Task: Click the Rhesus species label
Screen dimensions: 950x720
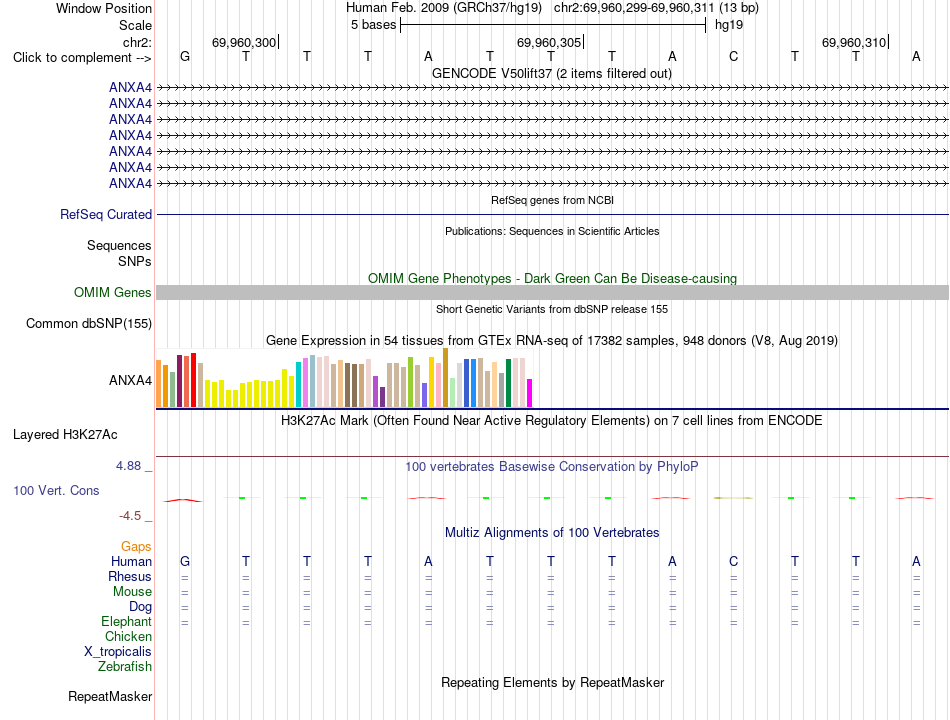Action: click(130, 576)
